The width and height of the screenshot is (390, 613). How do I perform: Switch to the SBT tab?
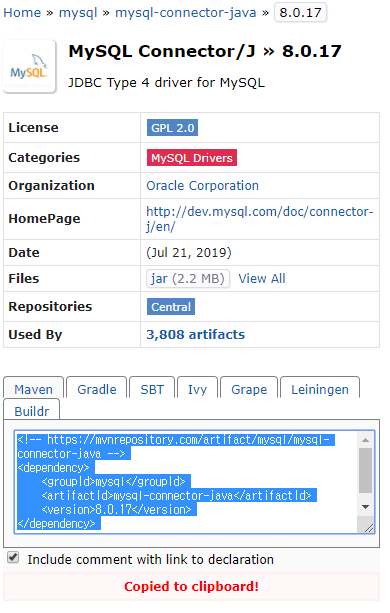(152, 388)
